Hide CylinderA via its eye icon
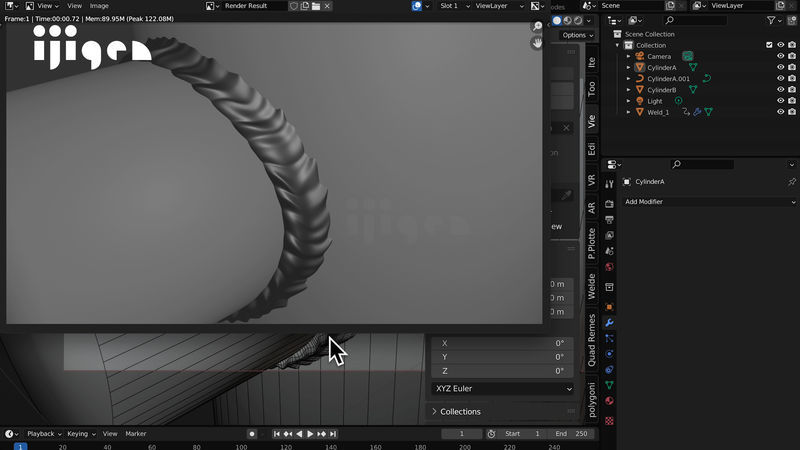800x450 pixels. click(781, 67)
